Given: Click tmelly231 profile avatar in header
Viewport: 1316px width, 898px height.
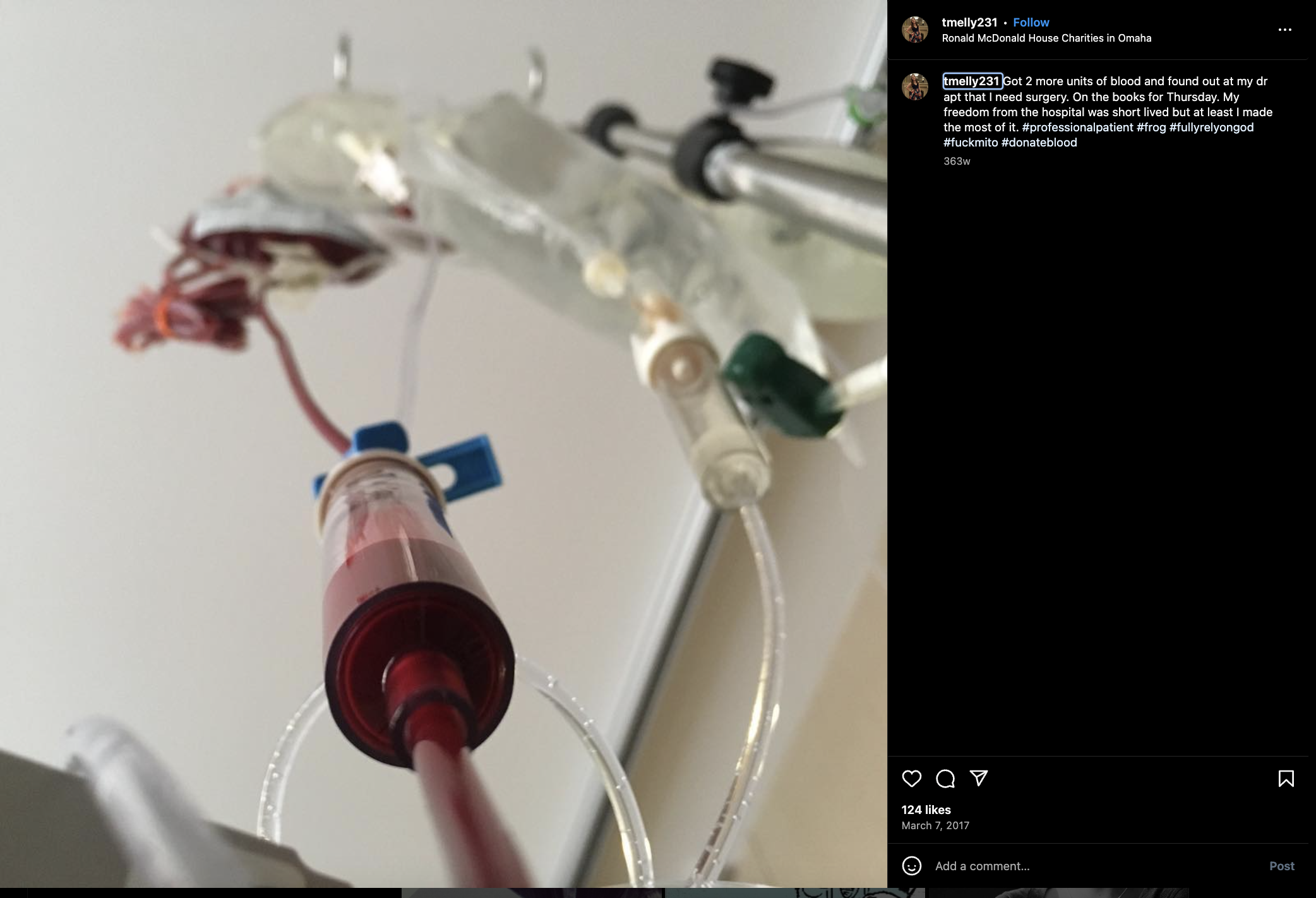Looking at the screenshot, I should 915,30.
